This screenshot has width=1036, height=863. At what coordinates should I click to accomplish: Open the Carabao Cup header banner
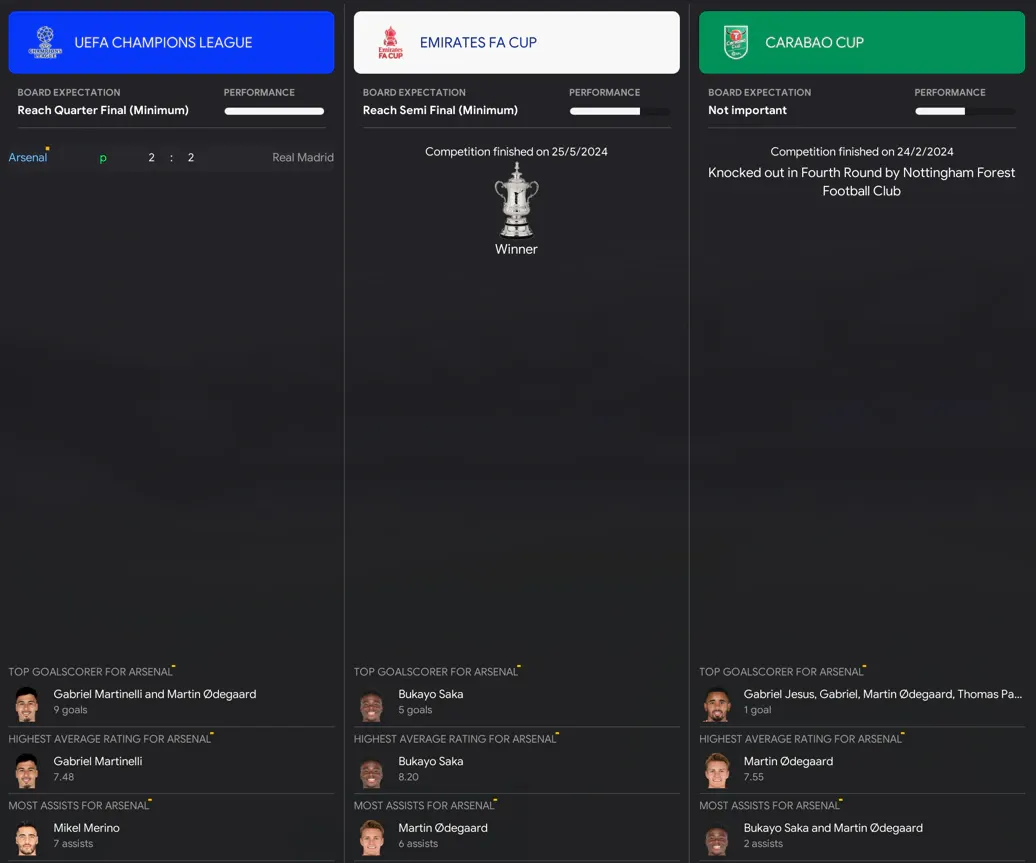point(862,42)
